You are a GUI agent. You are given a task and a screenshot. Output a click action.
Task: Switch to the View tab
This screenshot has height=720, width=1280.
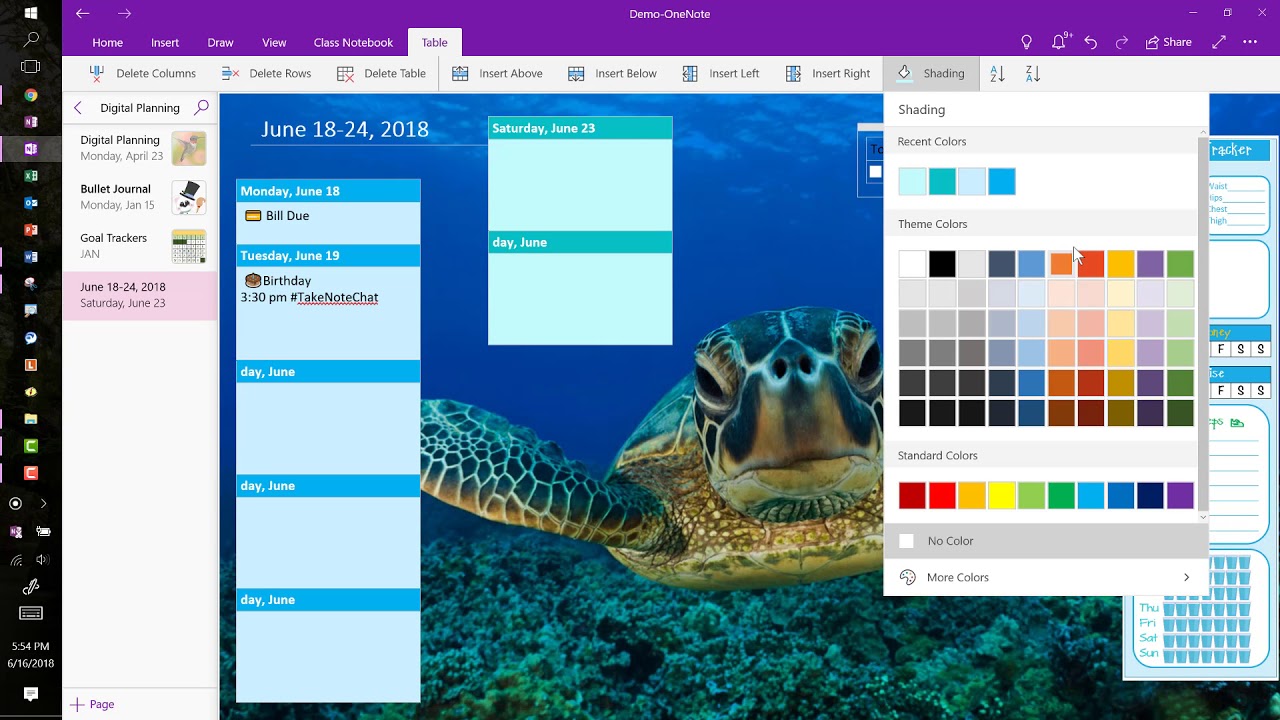coord(274,43)
